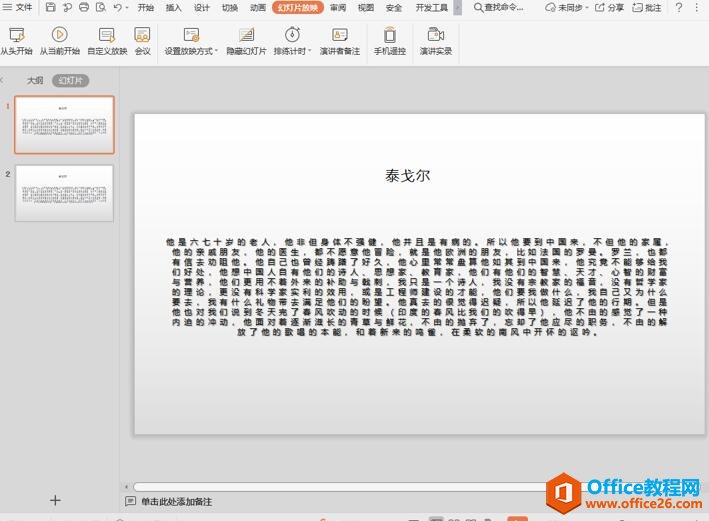Switch to the 审阅 tab

point(338,8)
